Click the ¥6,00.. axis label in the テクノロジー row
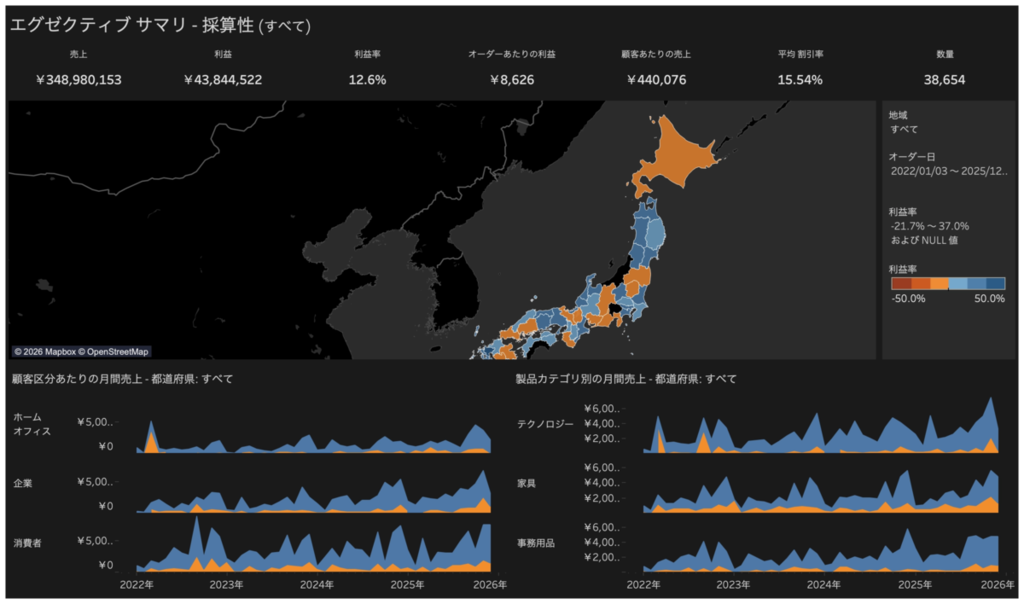The width and height of the screenshot is (1024, 604). (601, 409)
